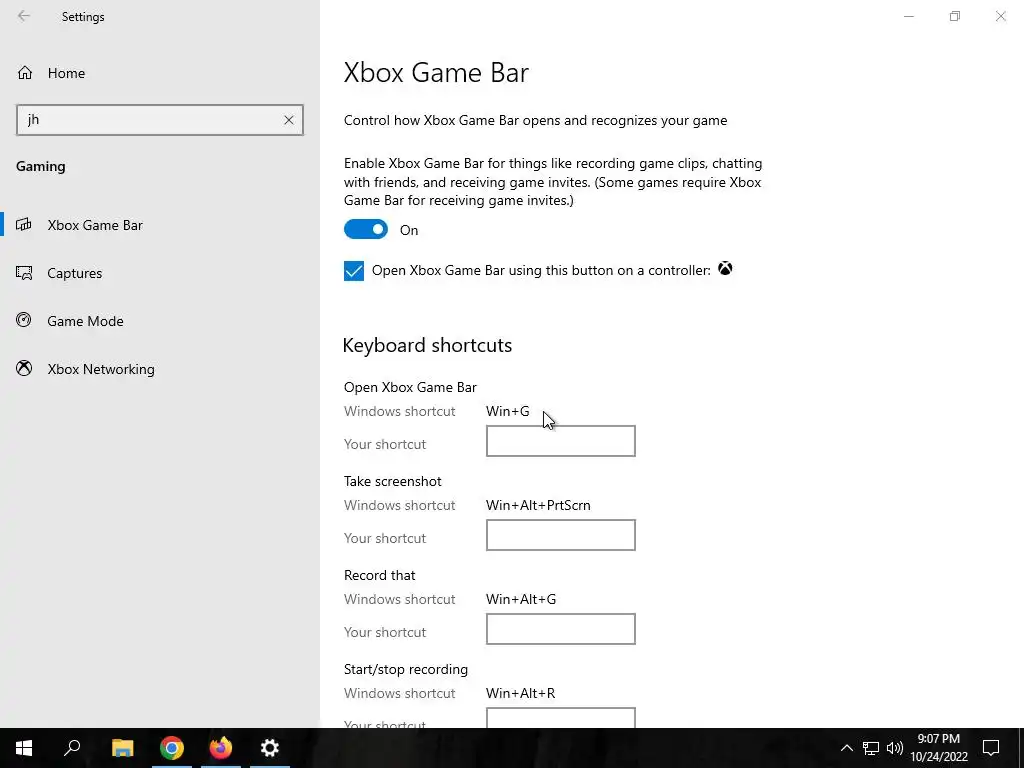Click the Captures sidebar icon
Viewport: 1024px width, 768px height.
point(24,273)
